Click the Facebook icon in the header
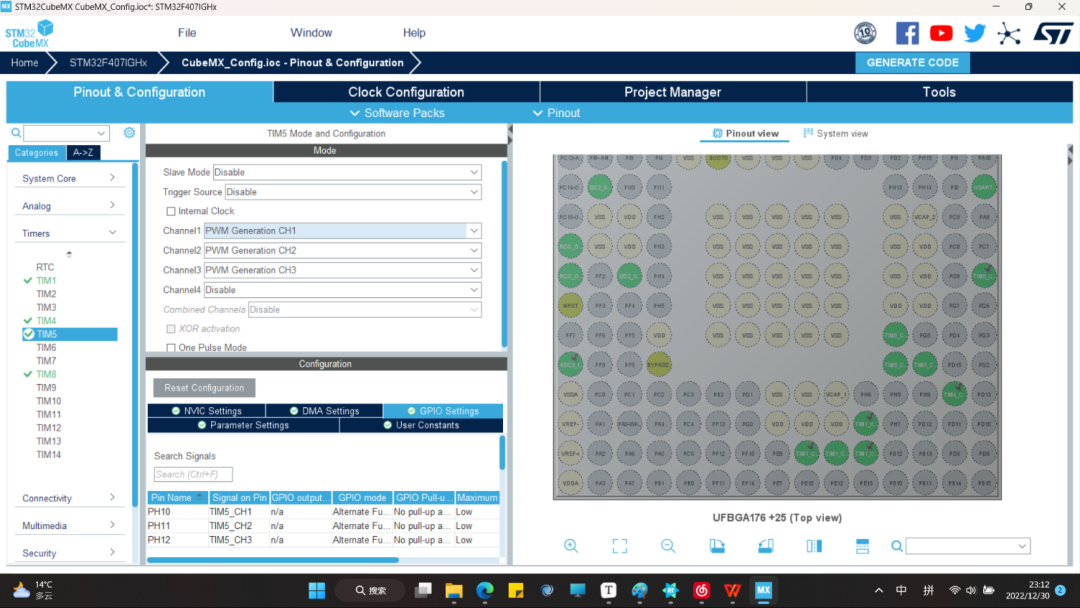Screen dimensions: 1080x608 (x=907, y=33)
